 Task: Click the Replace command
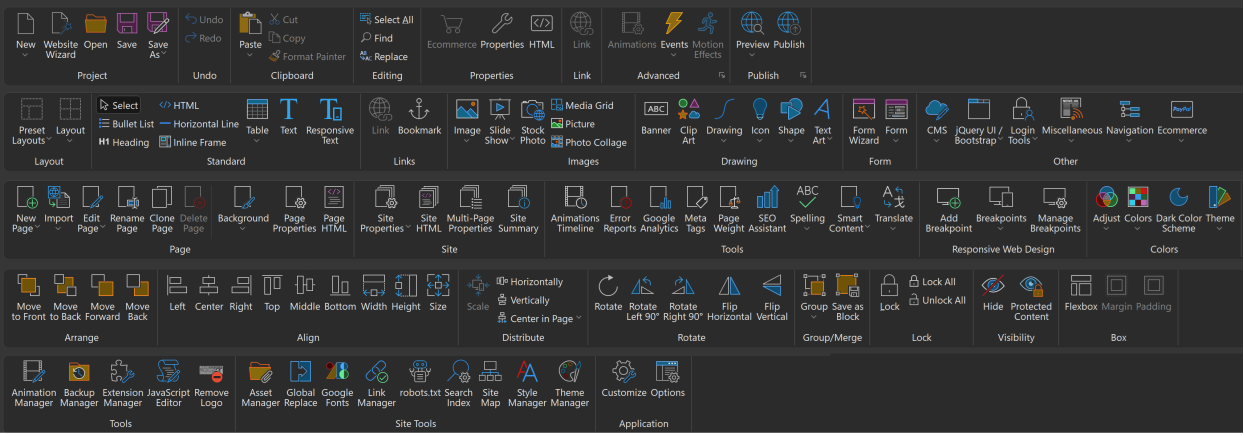(x=383, y=57)
